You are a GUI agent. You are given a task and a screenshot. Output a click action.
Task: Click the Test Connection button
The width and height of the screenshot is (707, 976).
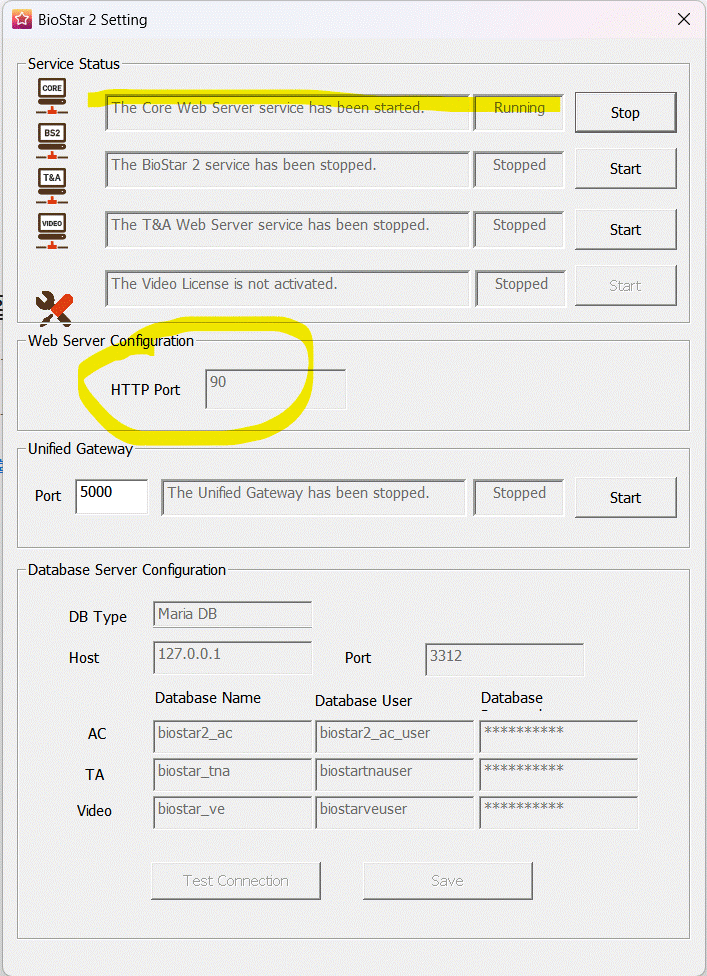coord(236,881)
